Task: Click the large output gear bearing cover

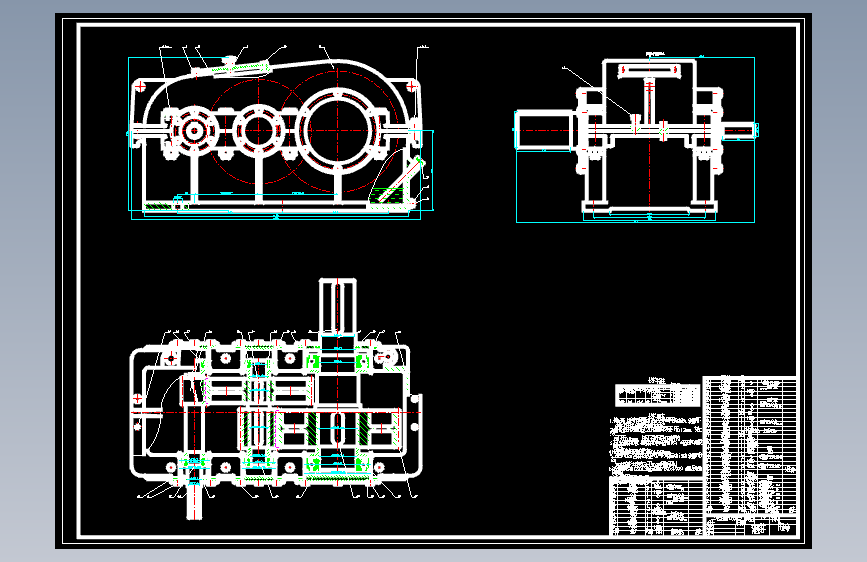Action: [337, 129]
